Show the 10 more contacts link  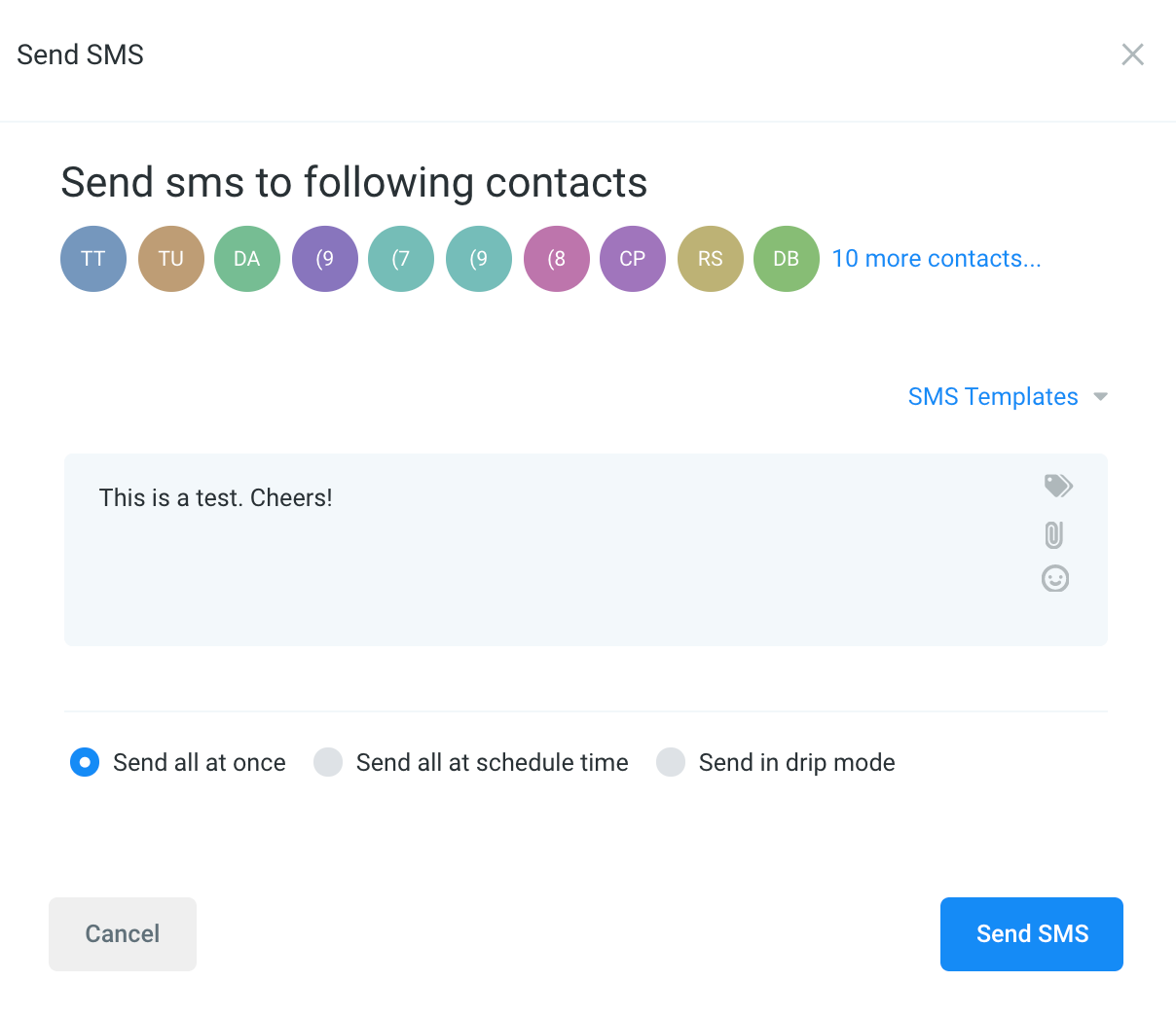936,259
